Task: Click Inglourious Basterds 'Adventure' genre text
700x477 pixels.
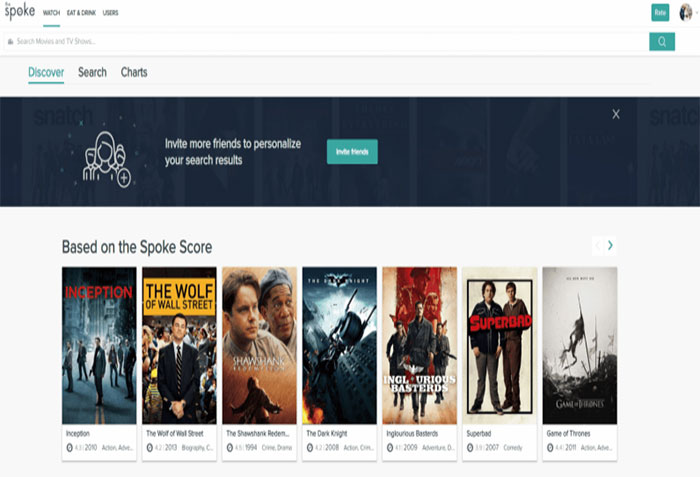Action: pos(438,448)
